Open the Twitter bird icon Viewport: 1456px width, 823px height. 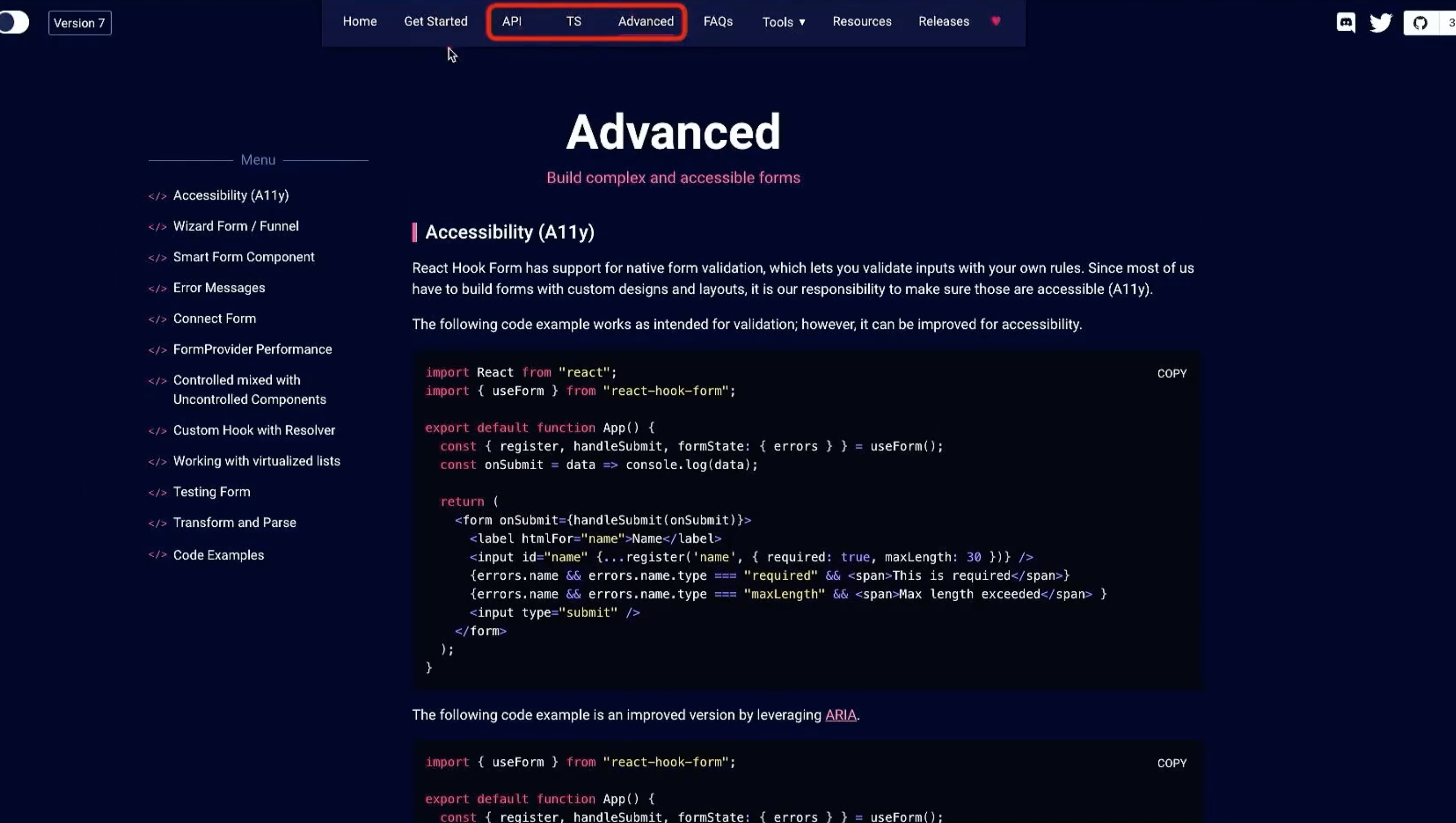[1380, 22]
